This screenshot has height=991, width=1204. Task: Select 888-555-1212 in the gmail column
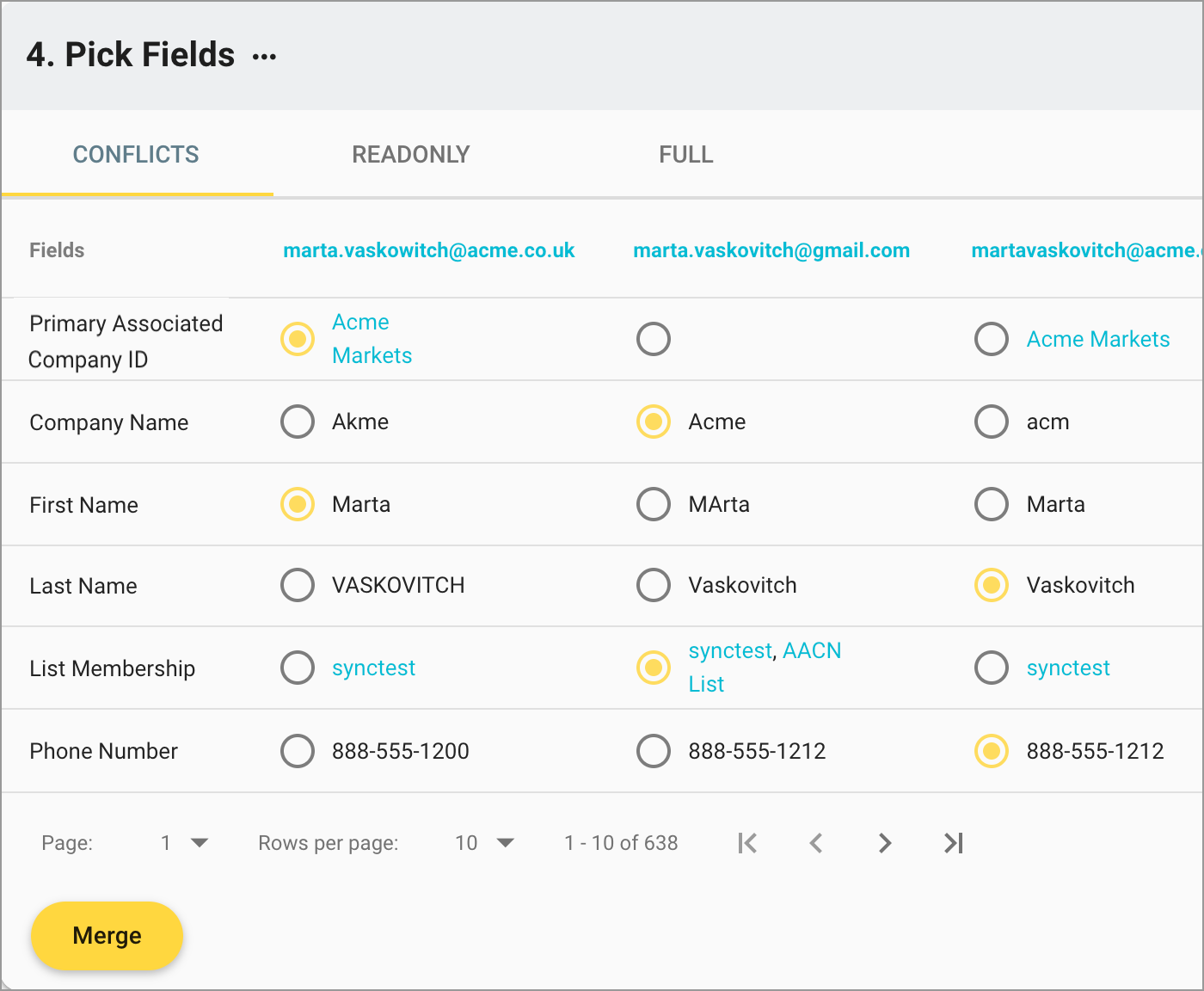point(654,751)
